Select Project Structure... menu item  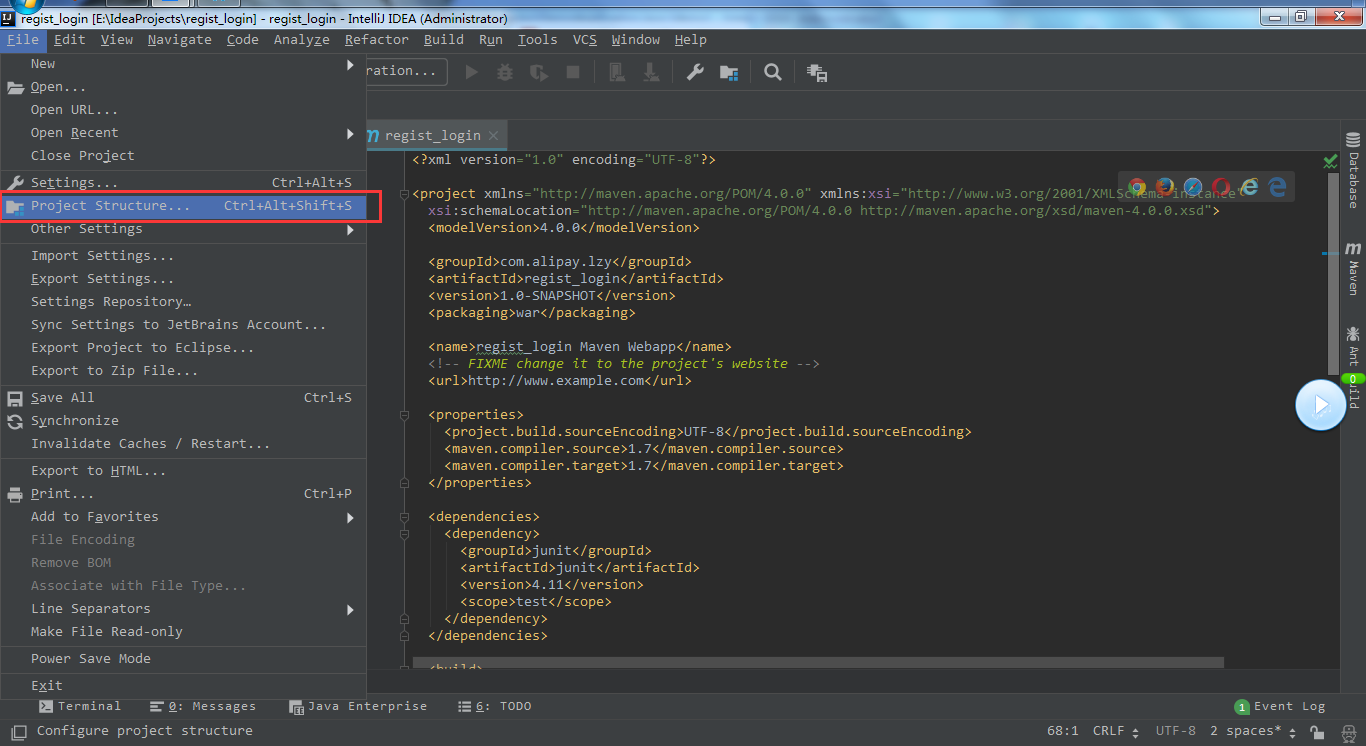click(183, 206)
